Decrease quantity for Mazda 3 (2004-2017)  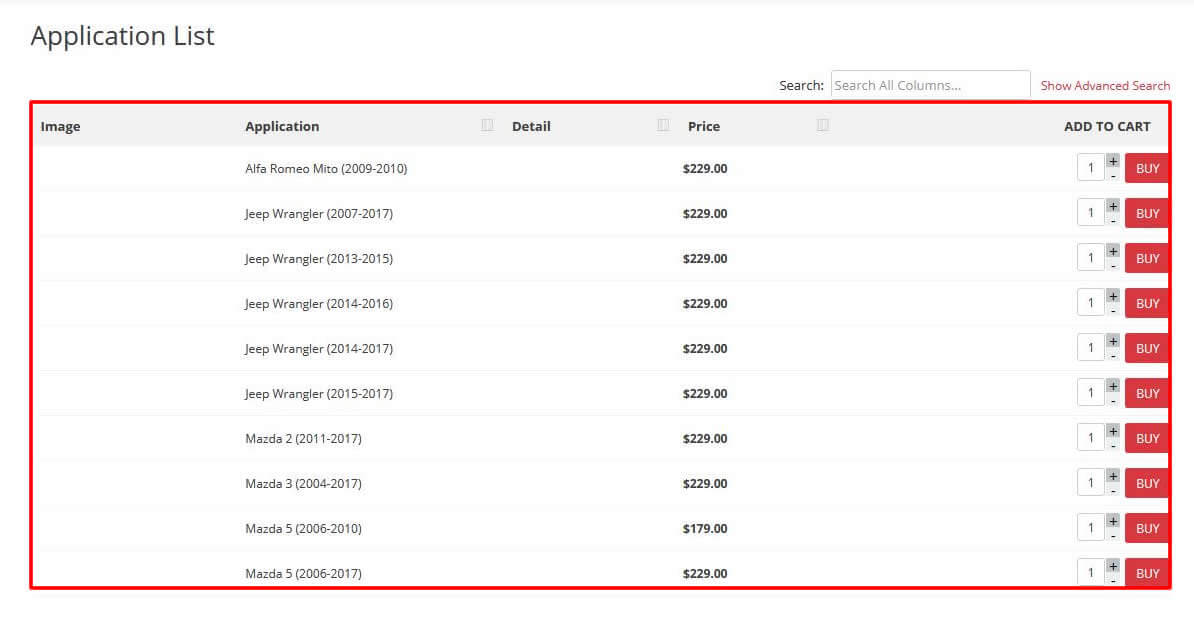point(1113,491)
